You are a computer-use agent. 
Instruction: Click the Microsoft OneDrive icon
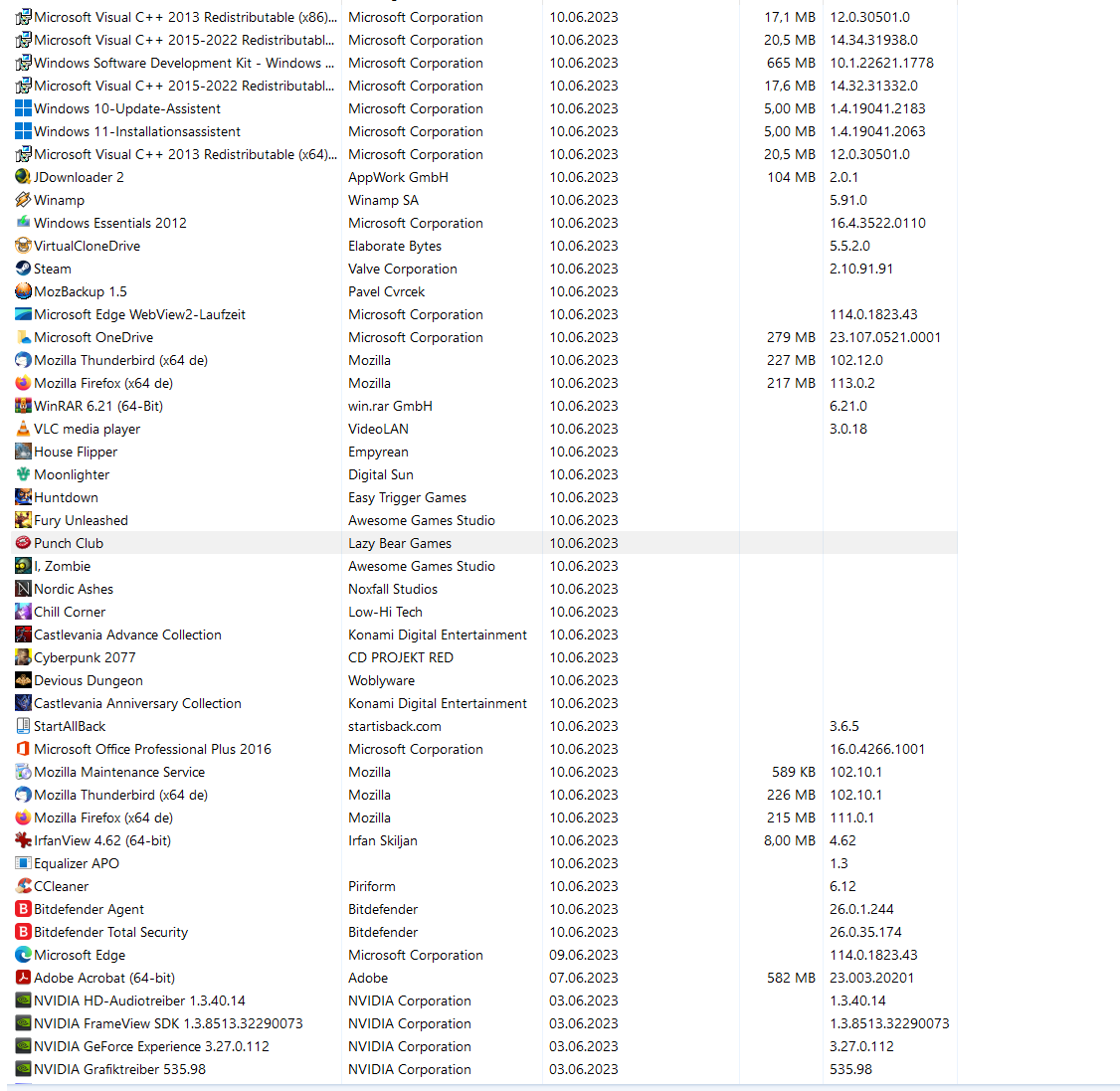23,336
